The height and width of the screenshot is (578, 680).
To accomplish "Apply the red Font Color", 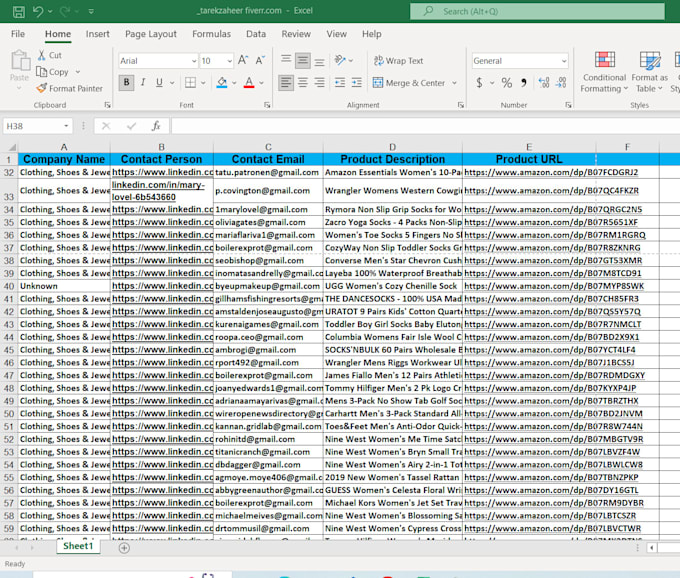I will (249, 82).
